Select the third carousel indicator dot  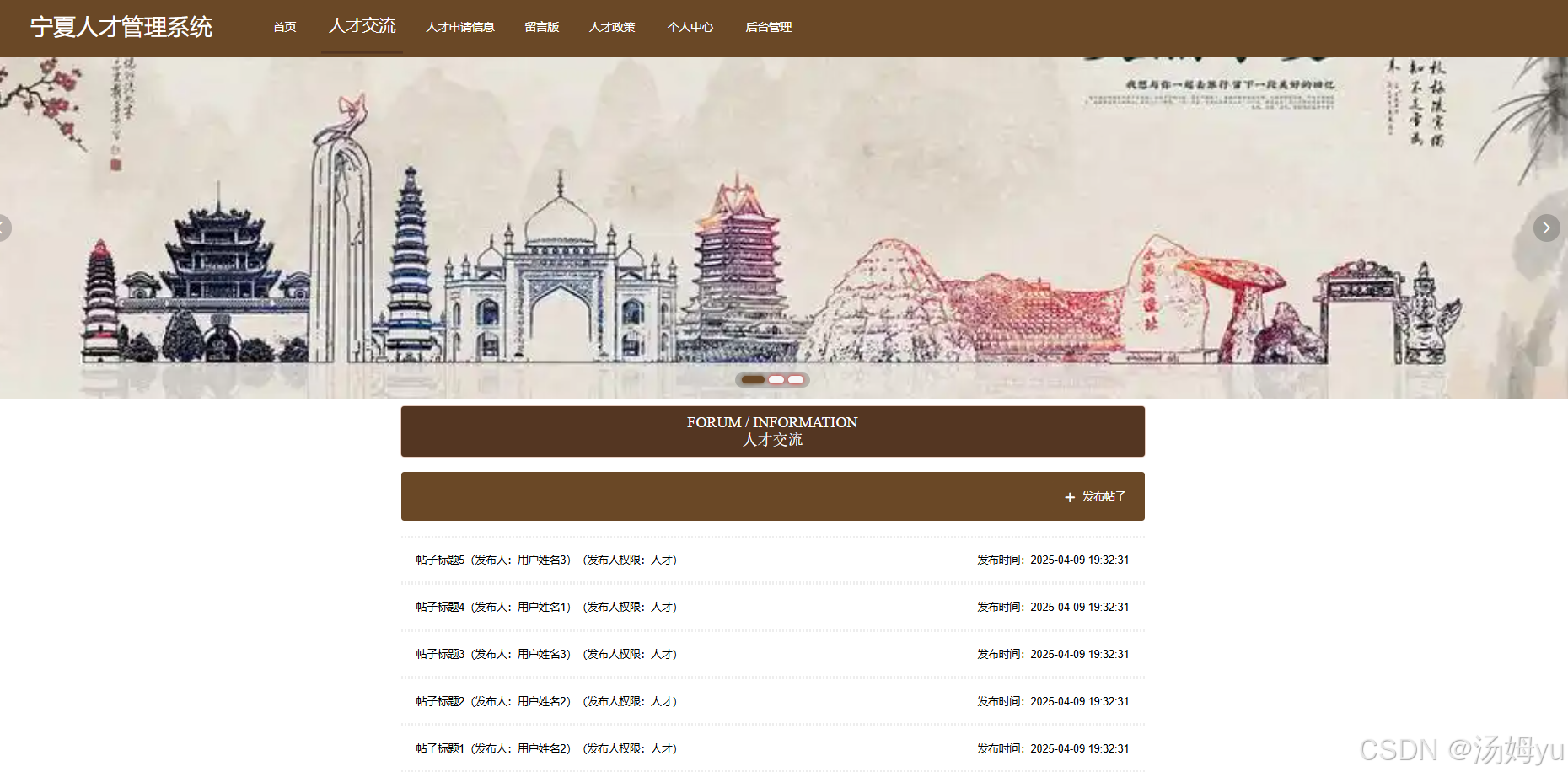coord(796,380)
